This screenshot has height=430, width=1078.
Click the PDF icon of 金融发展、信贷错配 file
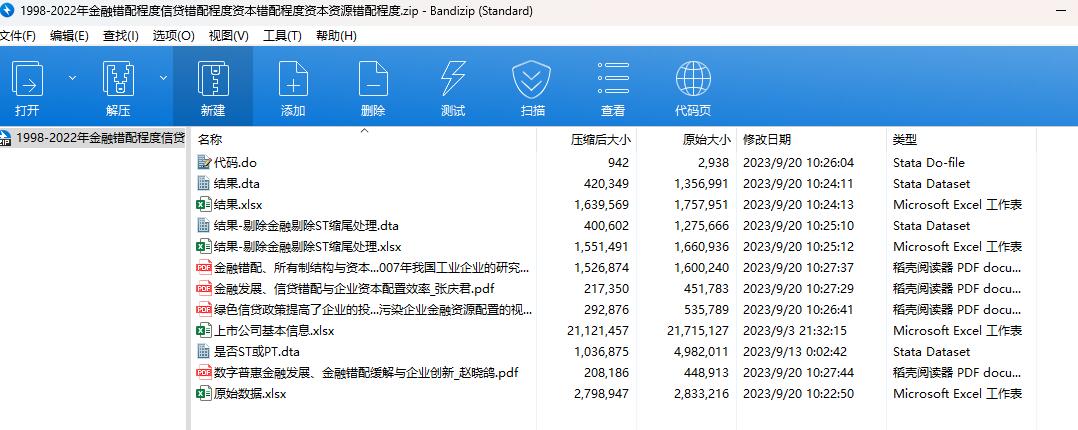pyautogui.click(x=204, y=288)
